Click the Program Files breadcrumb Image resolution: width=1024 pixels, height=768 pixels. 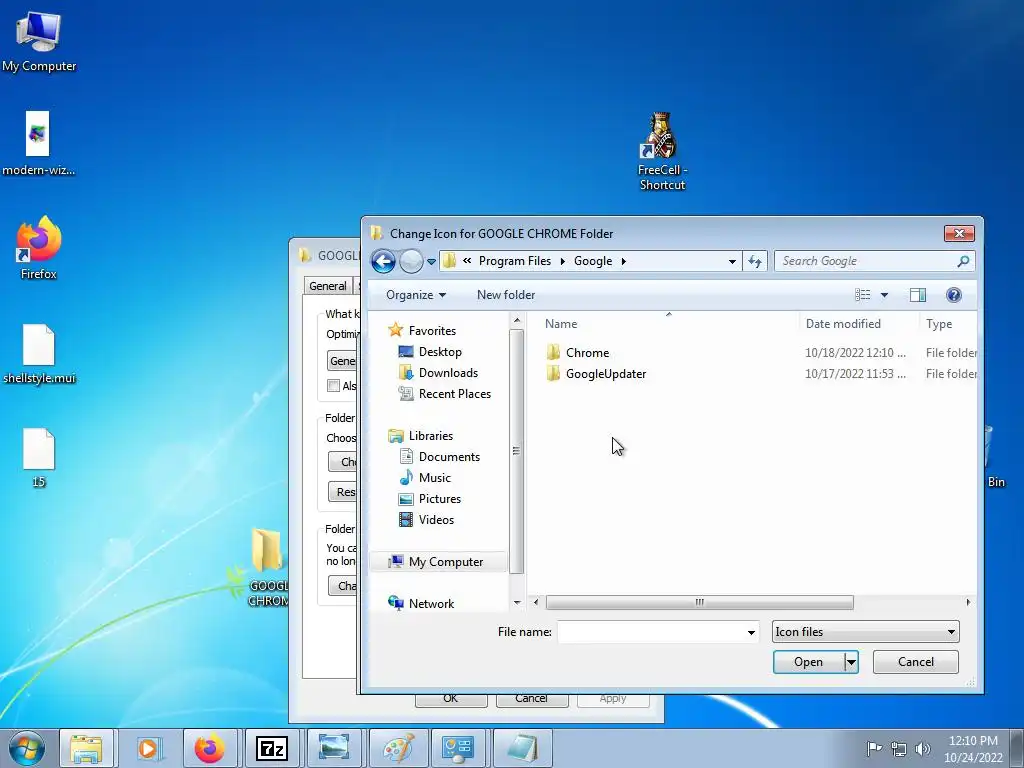point(515,261)
